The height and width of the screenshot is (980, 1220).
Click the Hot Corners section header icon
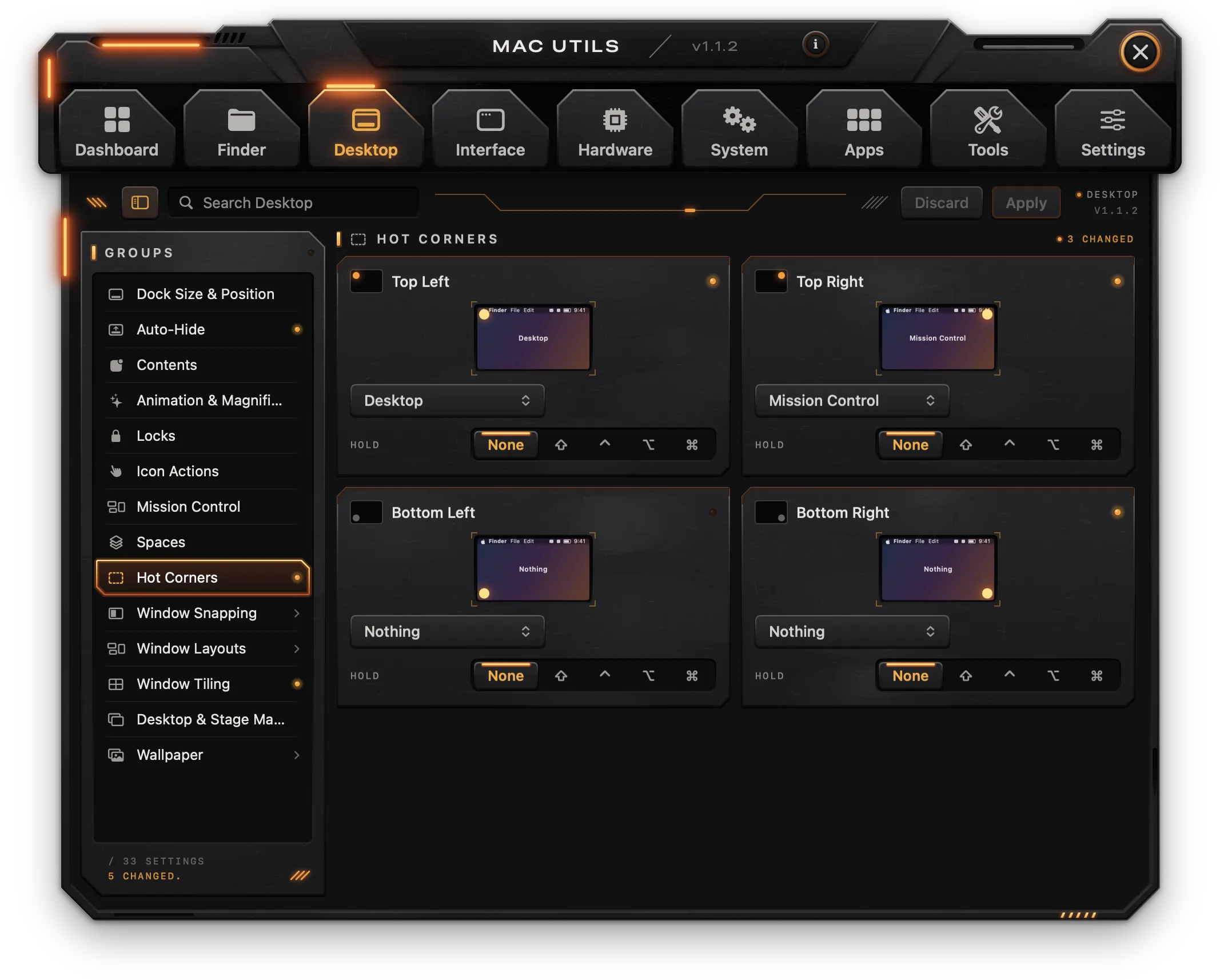(358, 239)
